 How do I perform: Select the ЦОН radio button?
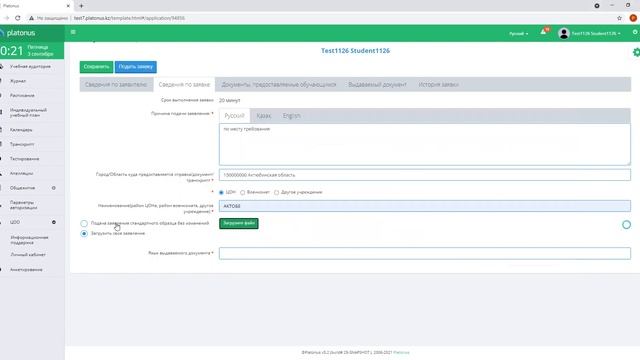221,192
